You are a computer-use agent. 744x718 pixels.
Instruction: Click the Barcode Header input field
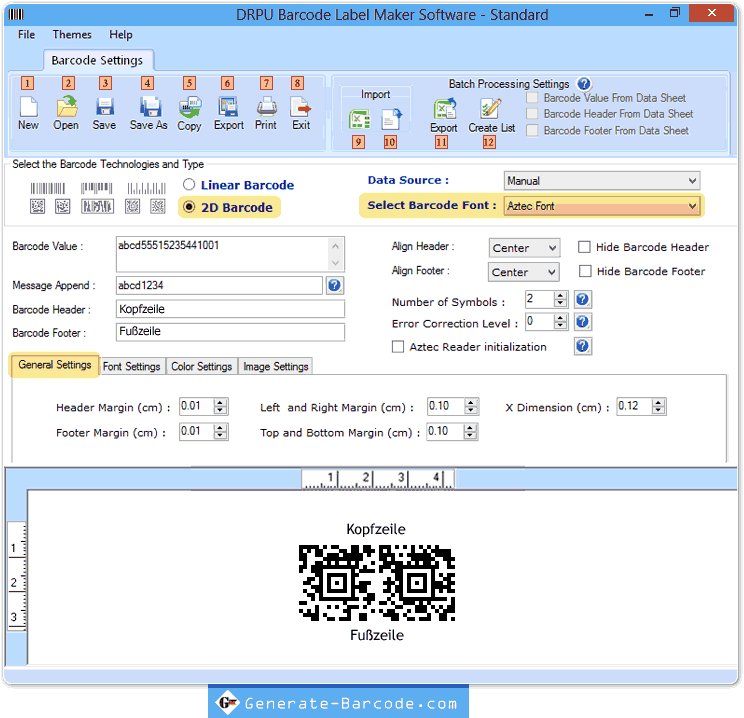coord(230,309)
